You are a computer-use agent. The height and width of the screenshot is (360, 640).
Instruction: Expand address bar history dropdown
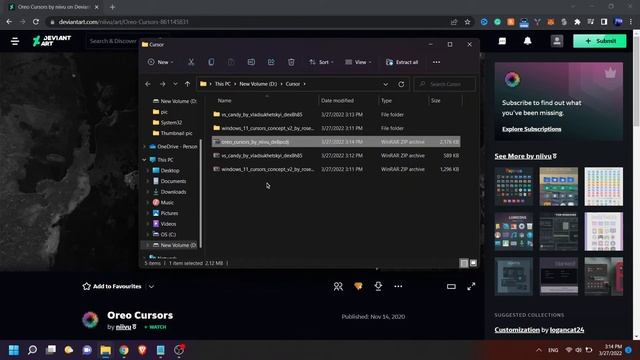[x=386, y=84]
